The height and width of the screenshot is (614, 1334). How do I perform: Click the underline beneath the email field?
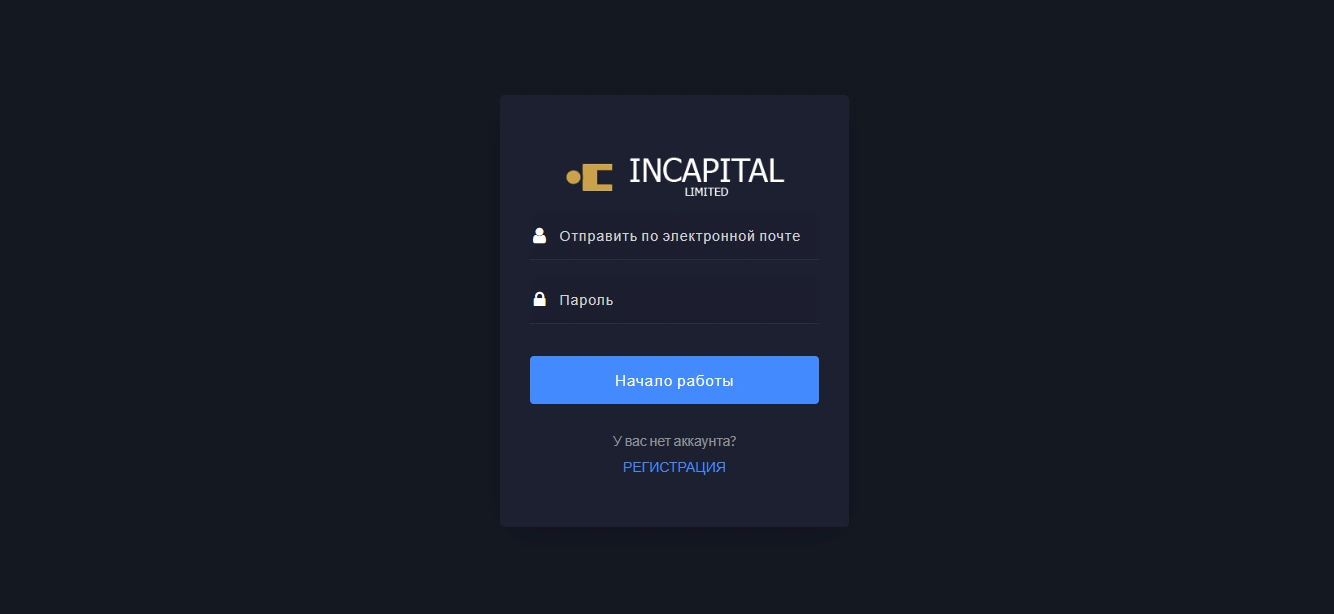tap(674, 260)
